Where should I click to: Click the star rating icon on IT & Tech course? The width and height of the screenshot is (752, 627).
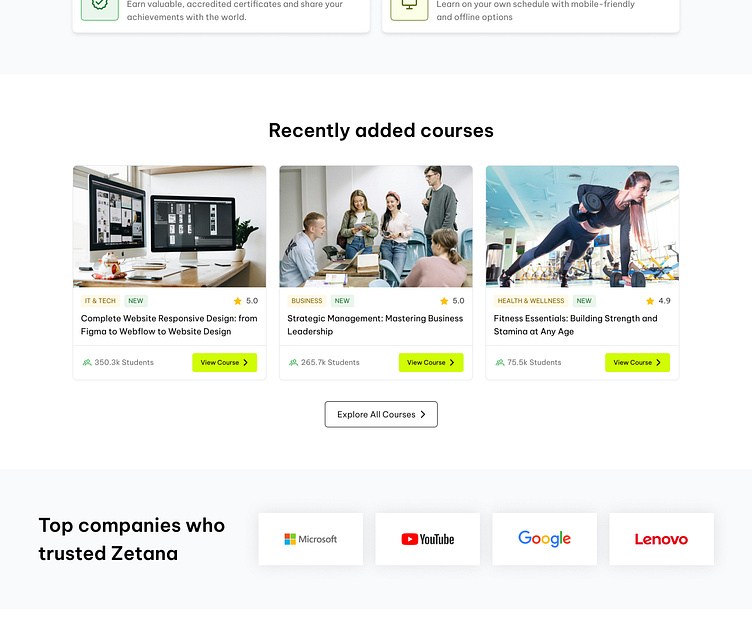237,301
